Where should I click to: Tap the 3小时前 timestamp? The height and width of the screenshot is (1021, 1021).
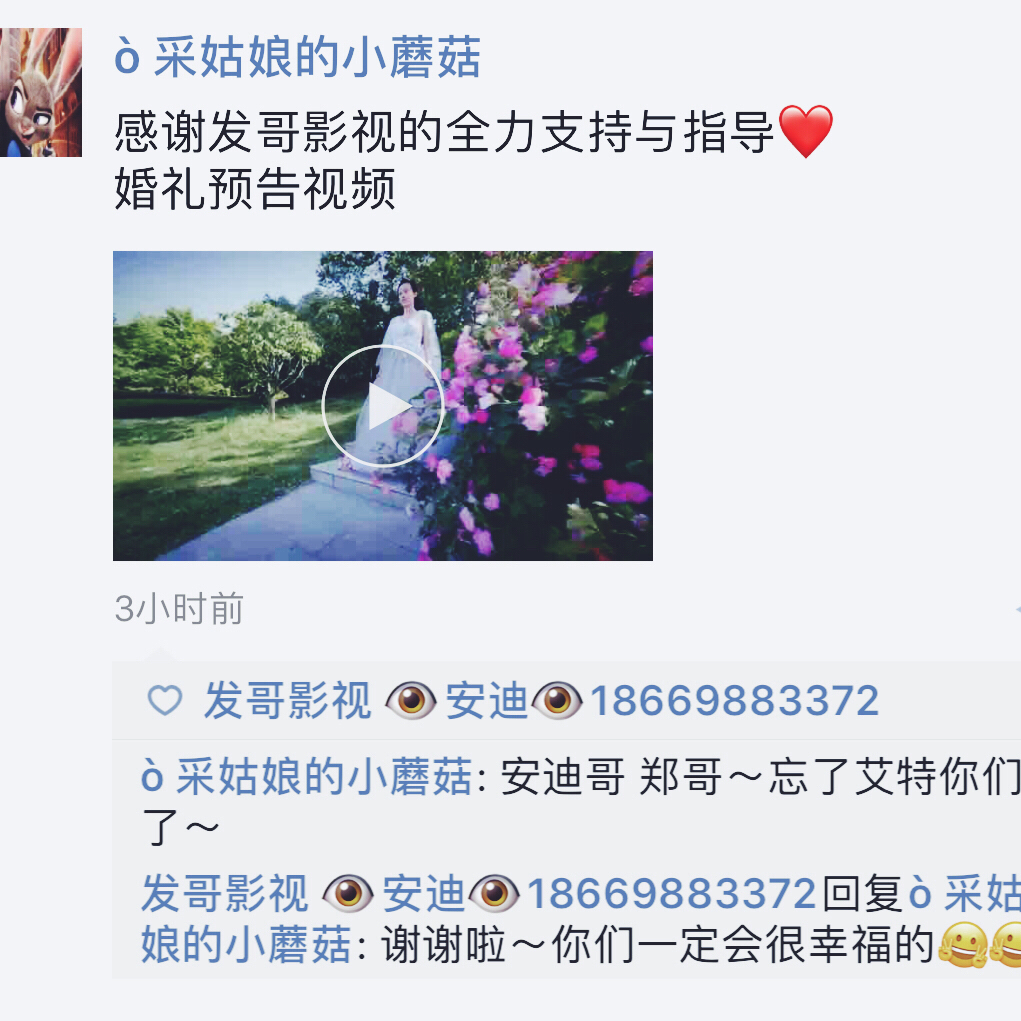coord(179,609)
